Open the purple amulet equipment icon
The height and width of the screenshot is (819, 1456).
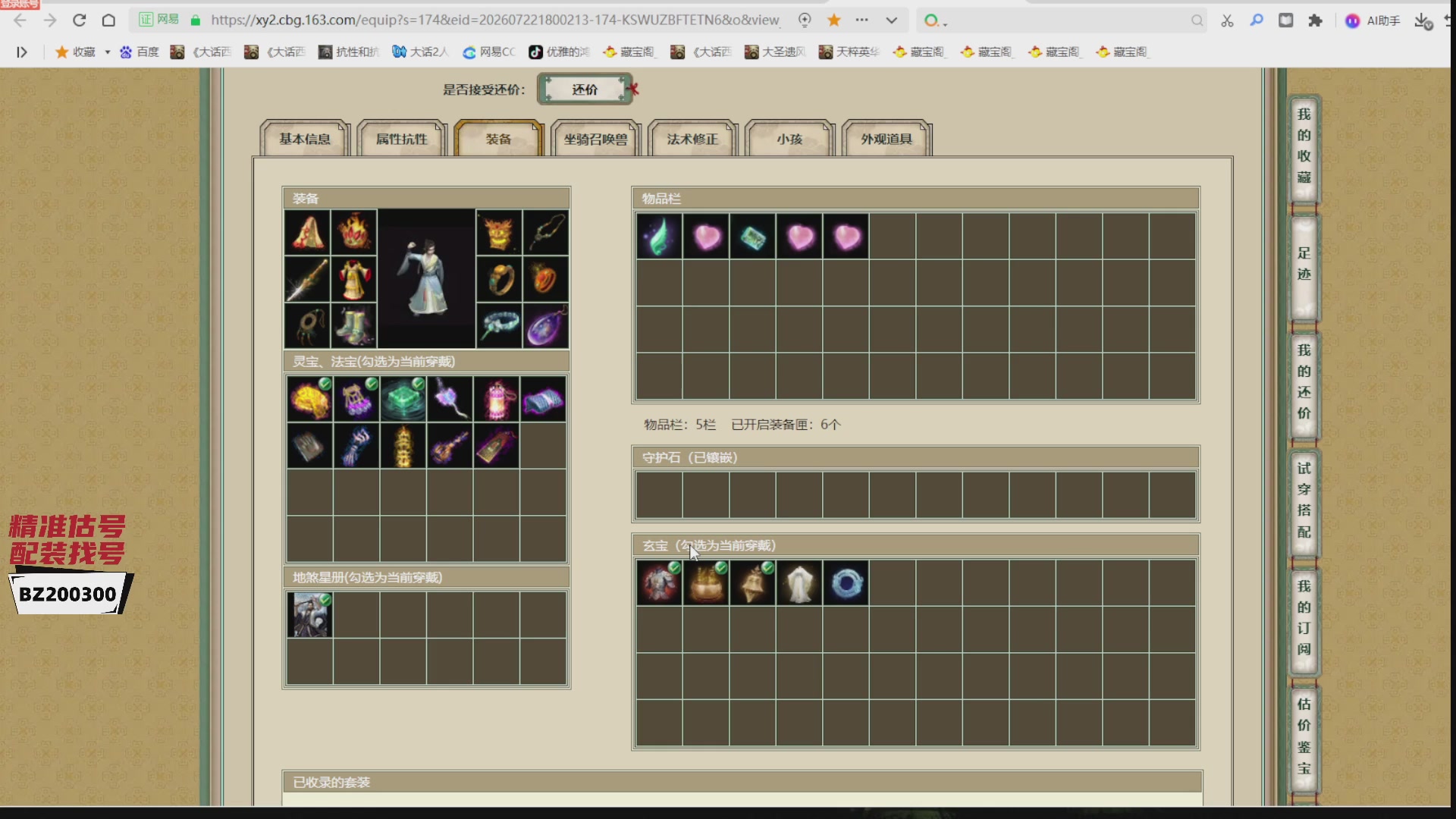click(x=545, y=326)
